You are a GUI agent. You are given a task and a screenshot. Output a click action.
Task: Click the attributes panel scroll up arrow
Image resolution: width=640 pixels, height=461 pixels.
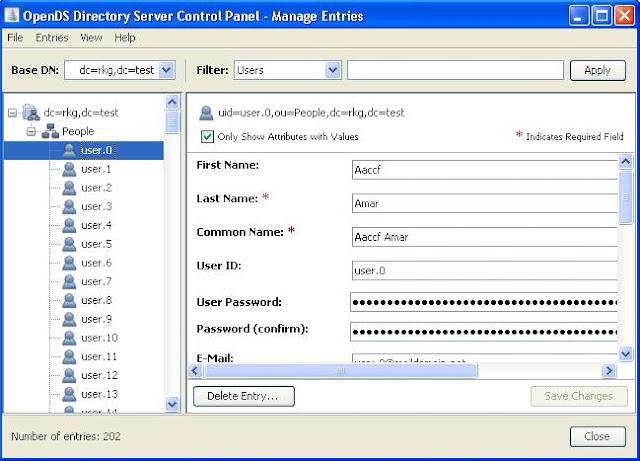pos(625,162)
